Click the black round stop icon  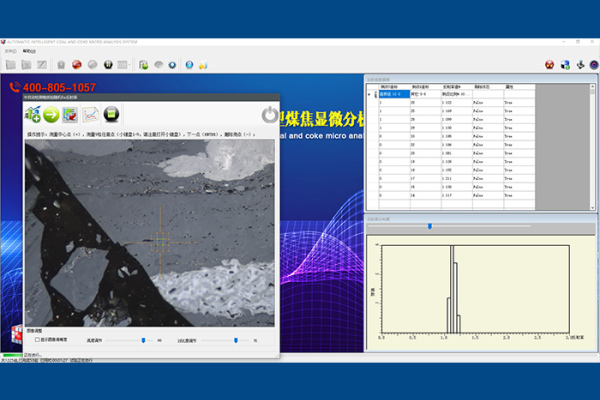(x=111, y=115)
